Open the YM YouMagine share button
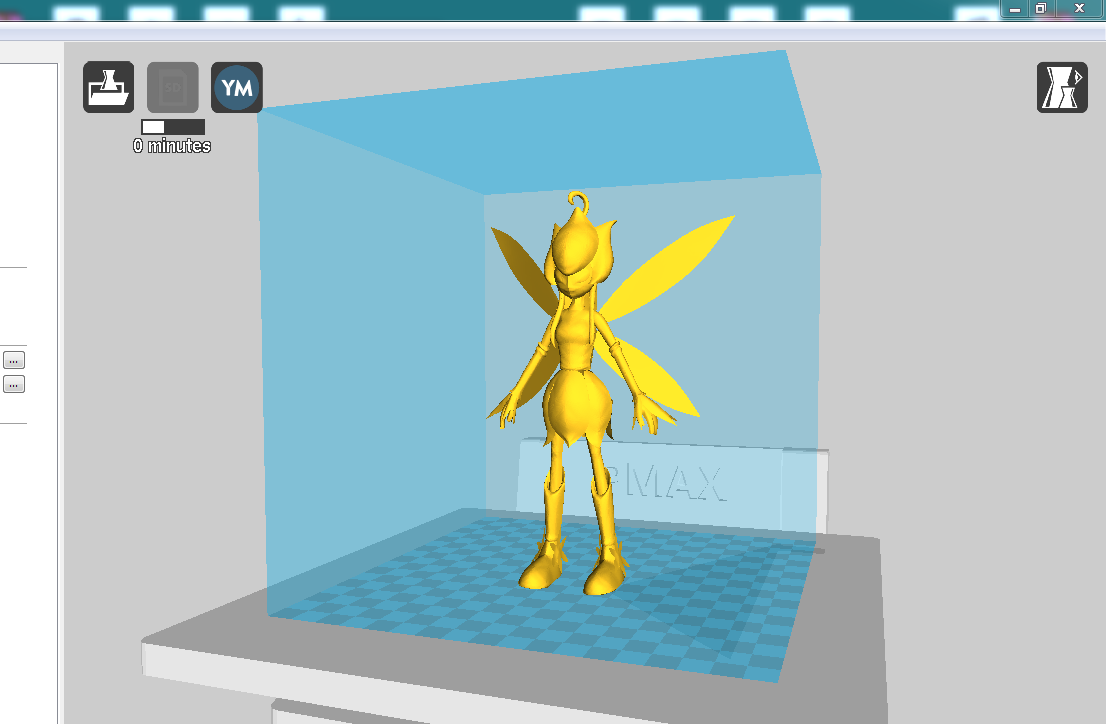 [x=237, y=87]
